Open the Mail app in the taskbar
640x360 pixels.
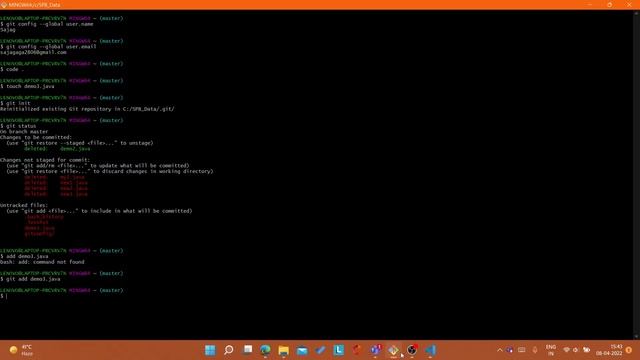coord(302,350)
